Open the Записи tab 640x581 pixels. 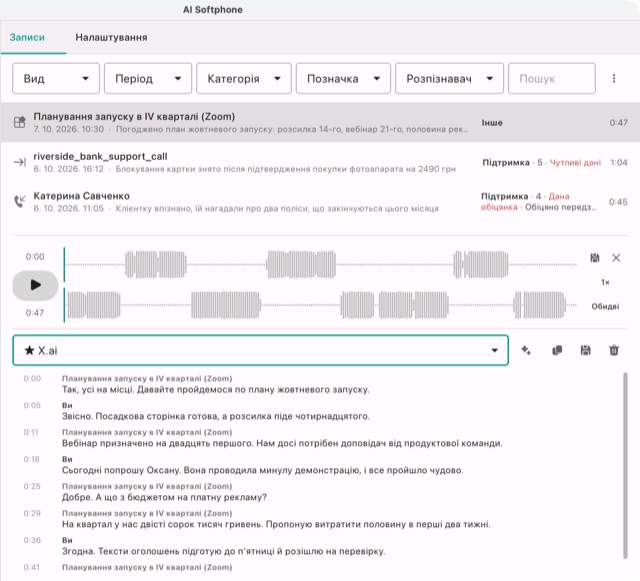pos(27,37)
